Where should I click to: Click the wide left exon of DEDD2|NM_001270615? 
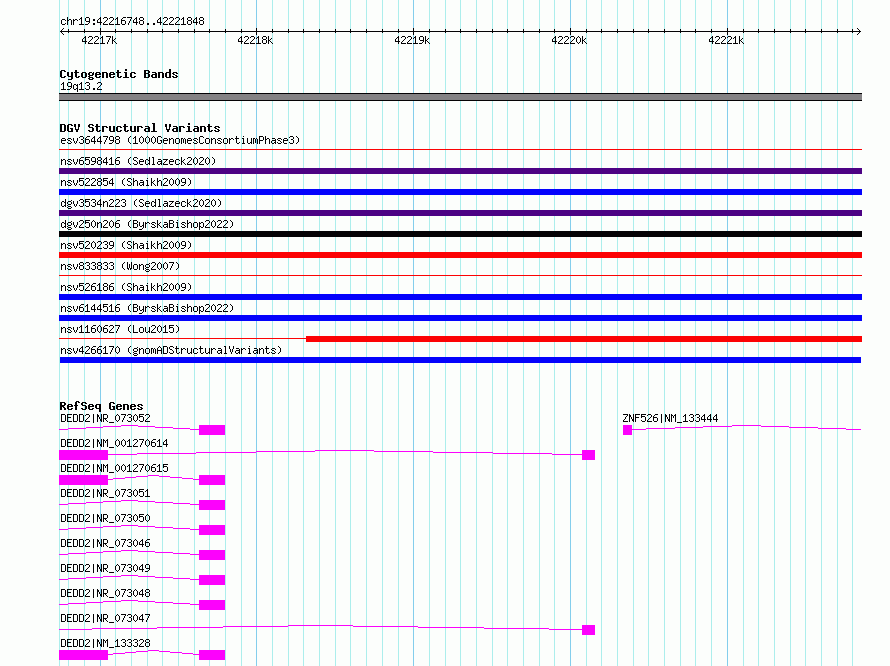coord(83,480)
